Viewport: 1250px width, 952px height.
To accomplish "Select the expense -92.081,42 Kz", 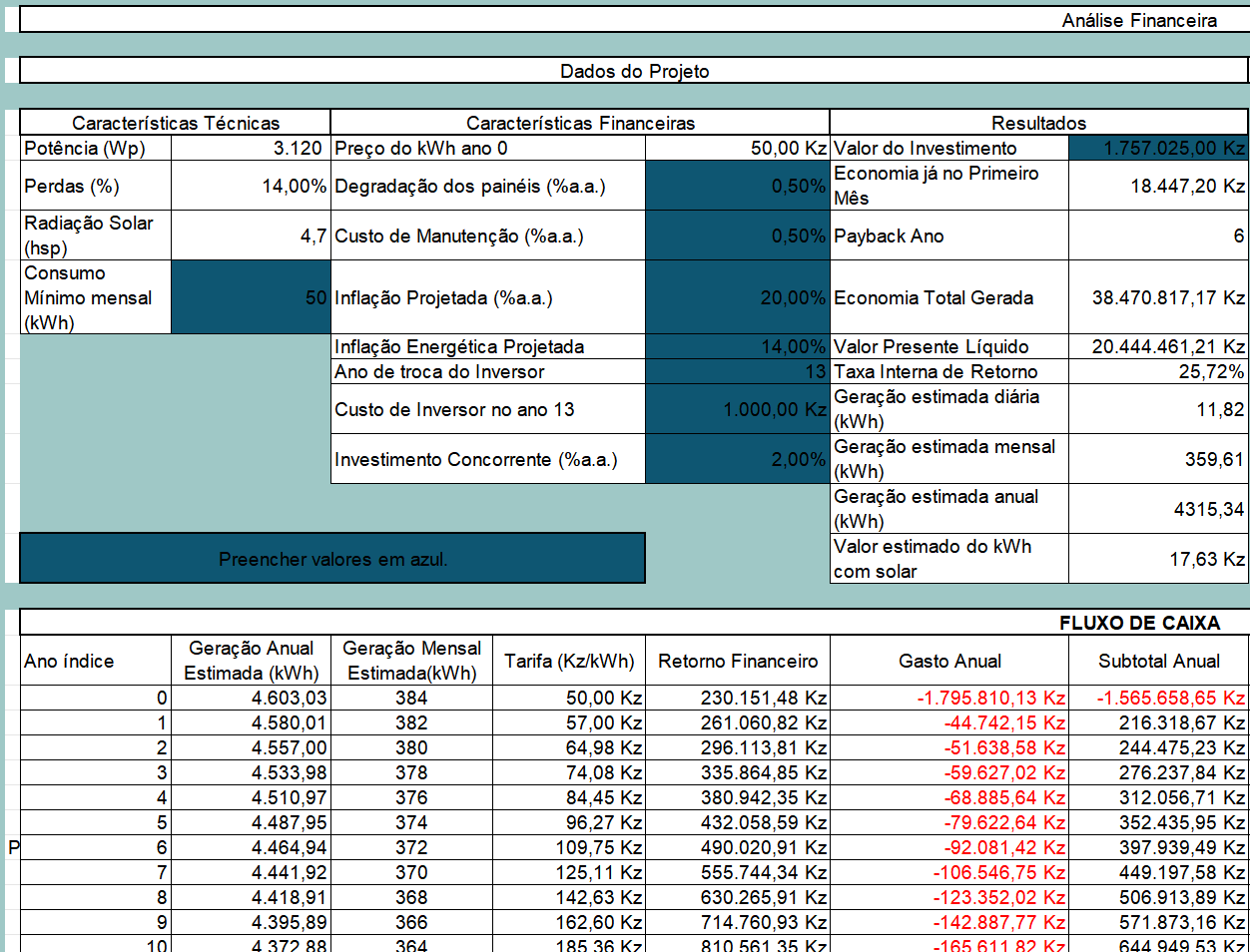I will pos(949,847).
